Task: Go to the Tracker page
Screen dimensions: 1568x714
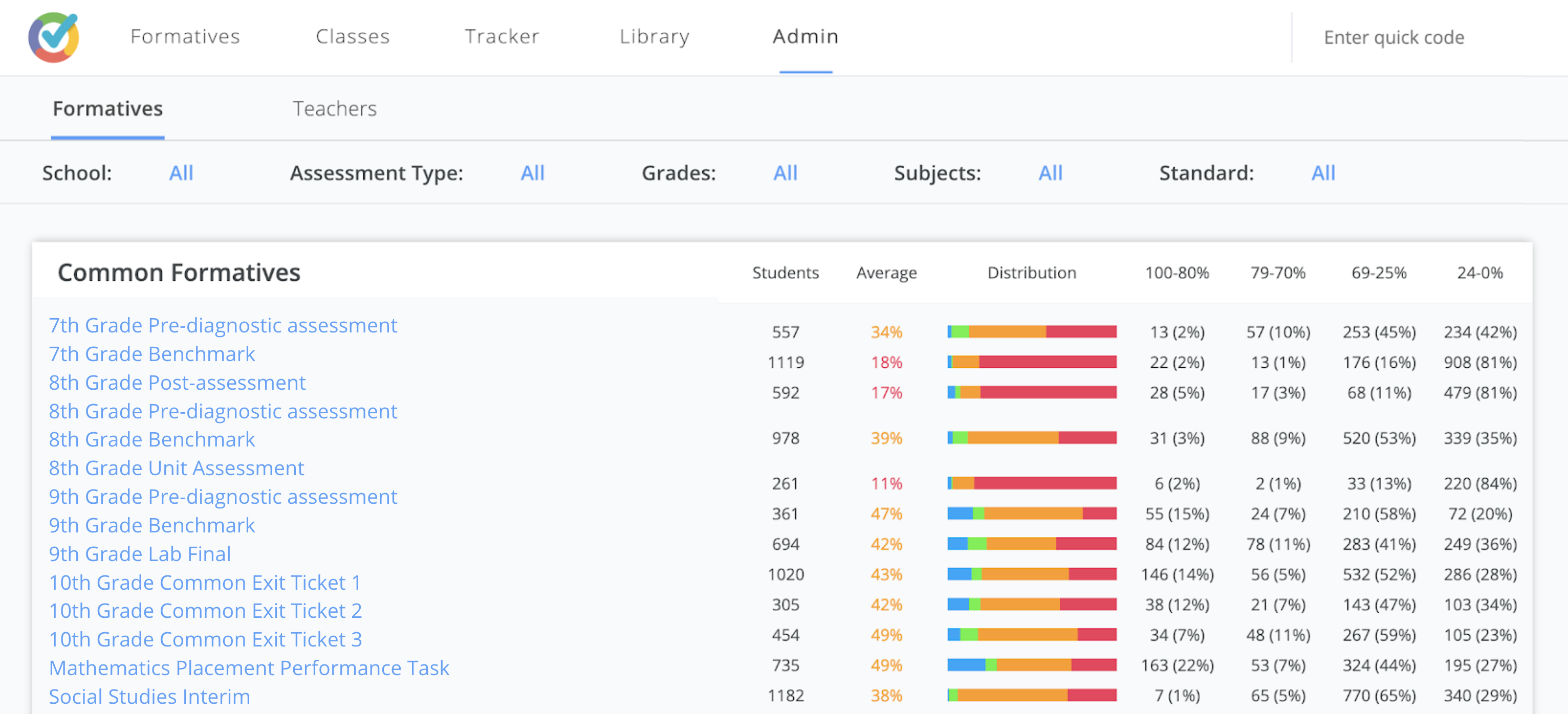Action: coord(502,36)
